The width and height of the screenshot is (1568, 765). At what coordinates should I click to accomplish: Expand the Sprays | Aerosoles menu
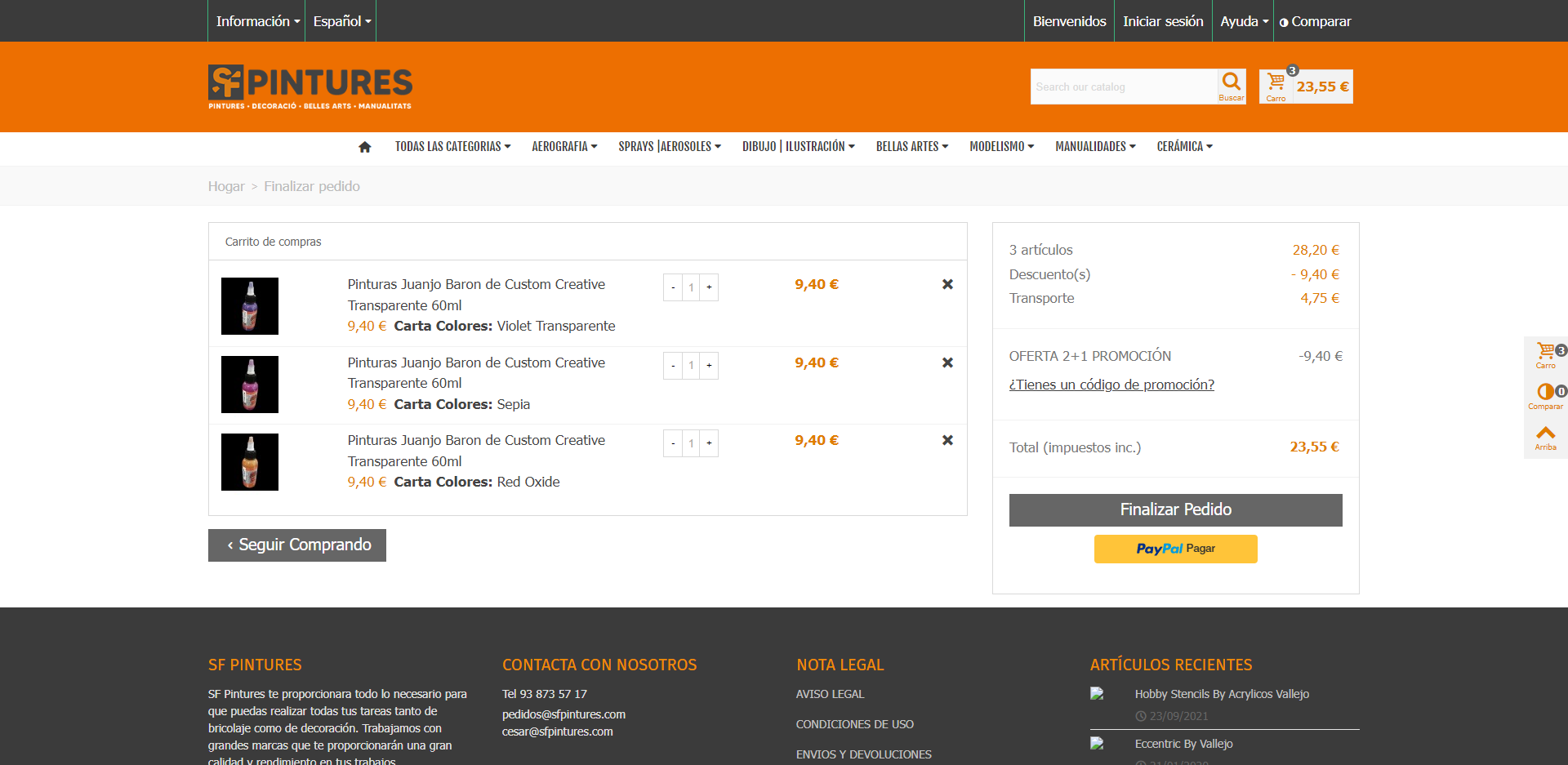[x=670, y=147]
